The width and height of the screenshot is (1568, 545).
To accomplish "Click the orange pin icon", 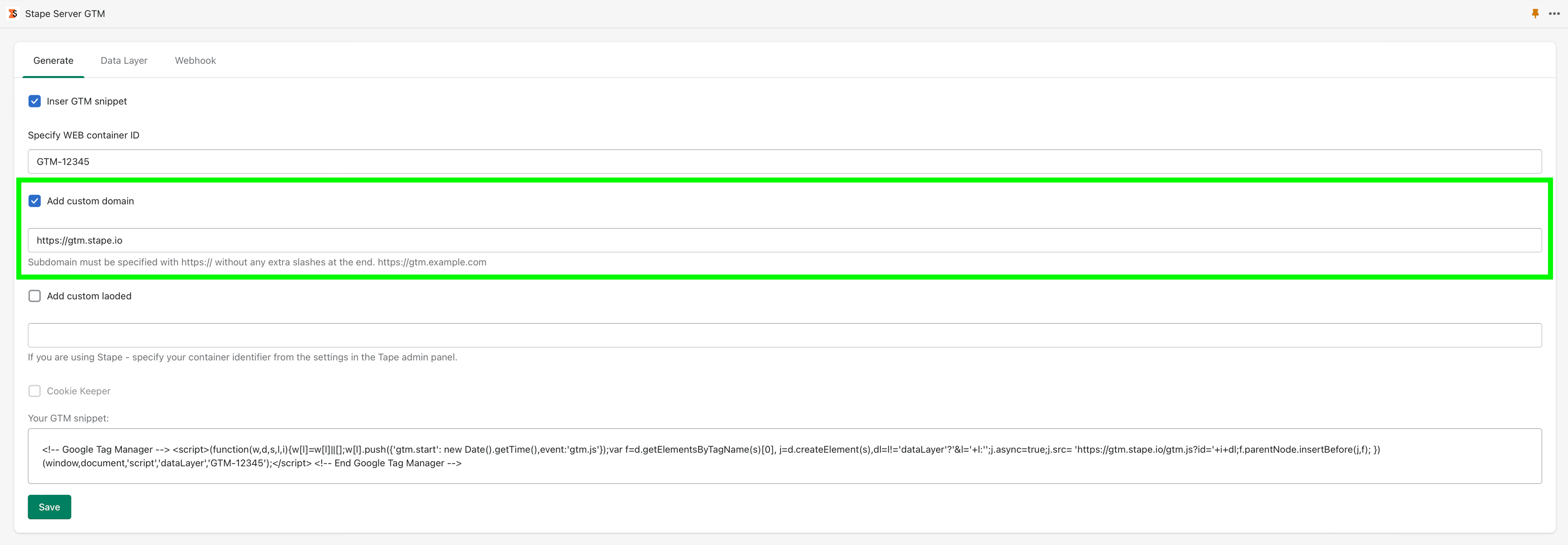I will coord(1535,13).
